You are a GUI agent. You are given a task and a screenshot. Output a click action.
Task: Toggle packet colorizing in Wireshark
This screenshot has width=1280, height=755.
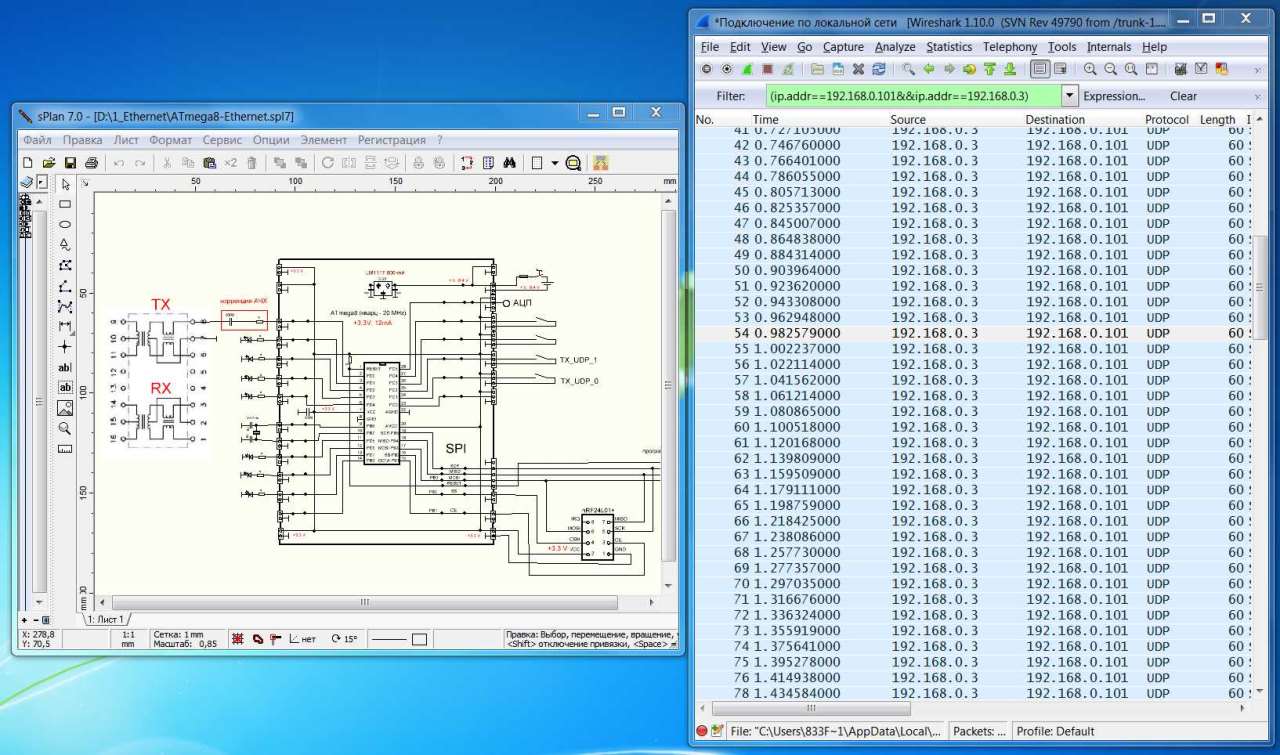pos(1039,69)
